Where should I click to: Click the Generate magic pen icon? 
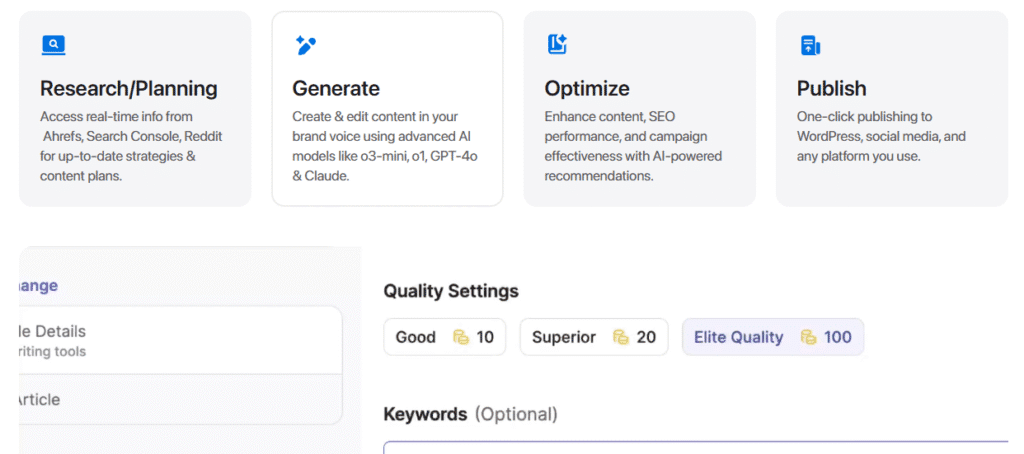(305, 45)
